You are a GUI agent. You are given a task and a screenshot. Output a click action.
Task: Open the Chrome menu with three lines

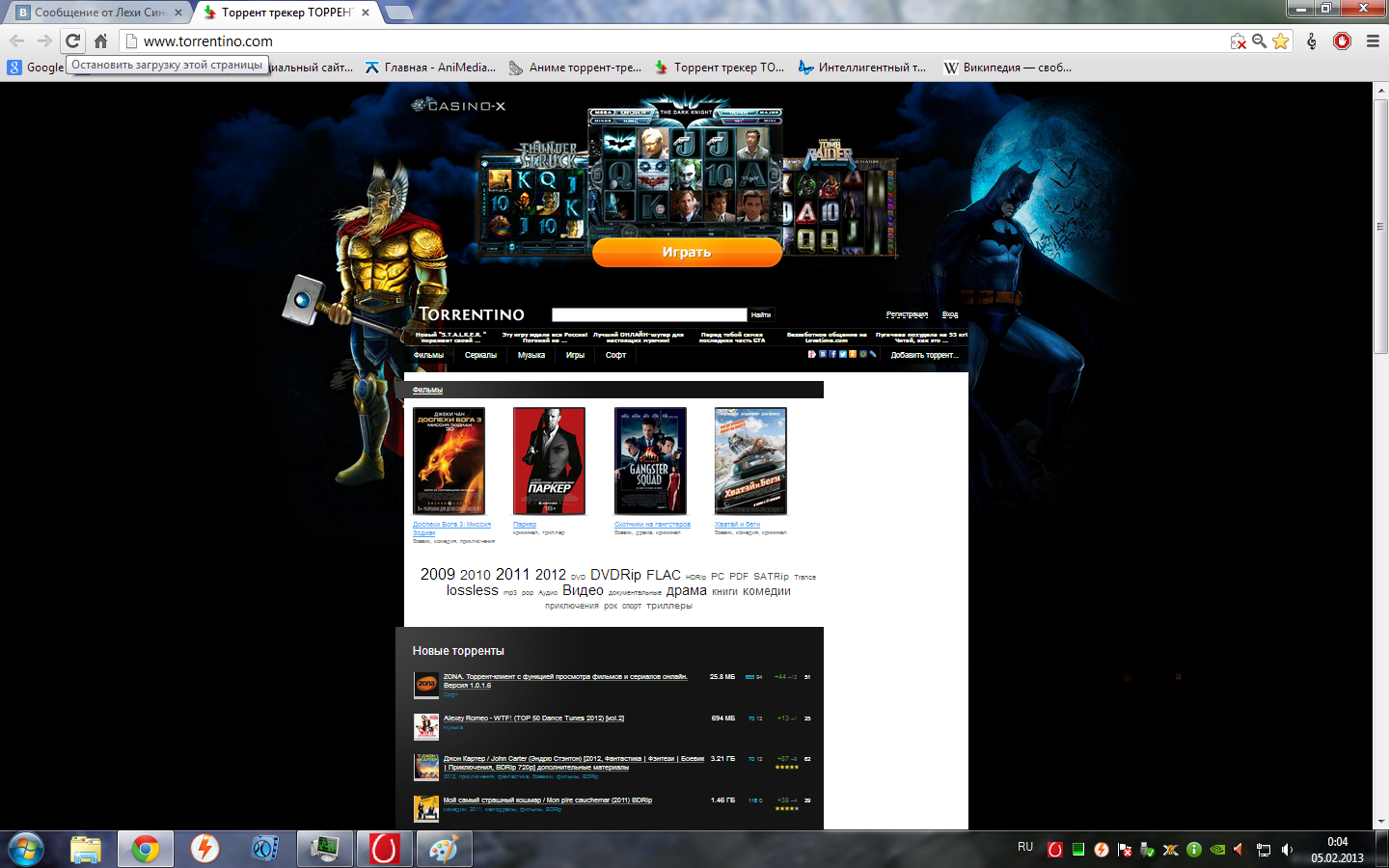(x=1373, y=41)
